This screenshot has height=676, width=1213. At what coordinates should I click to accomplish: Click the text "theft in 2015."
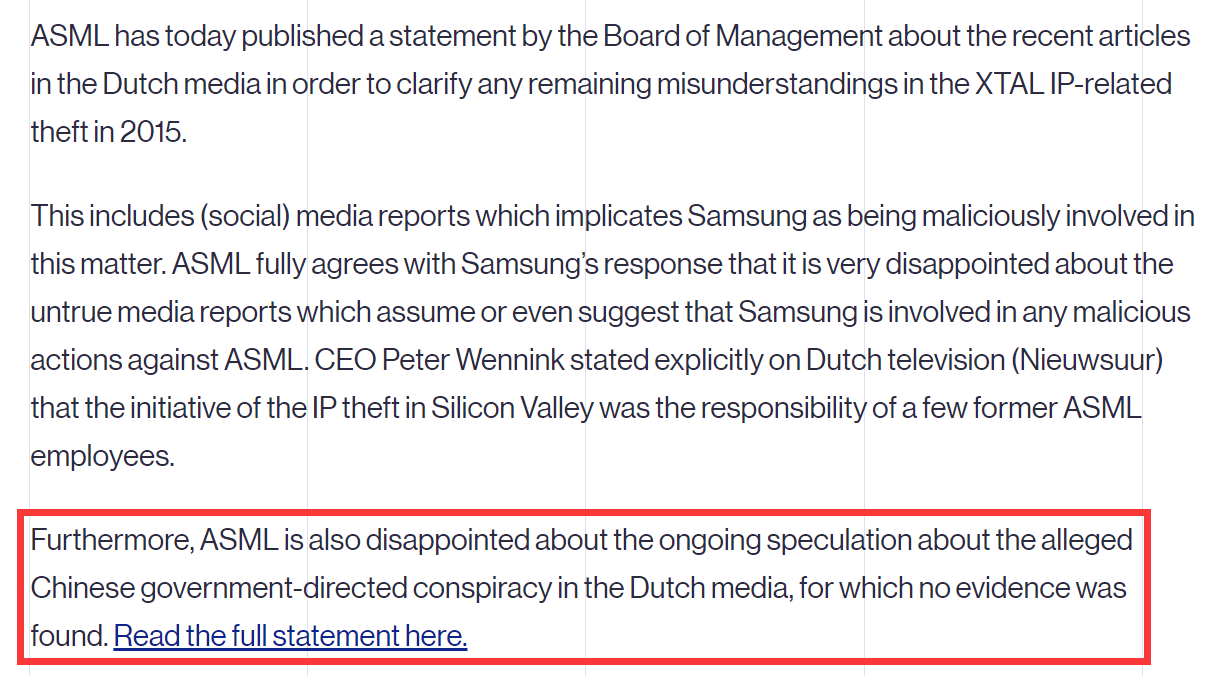(x=109, y=132)
